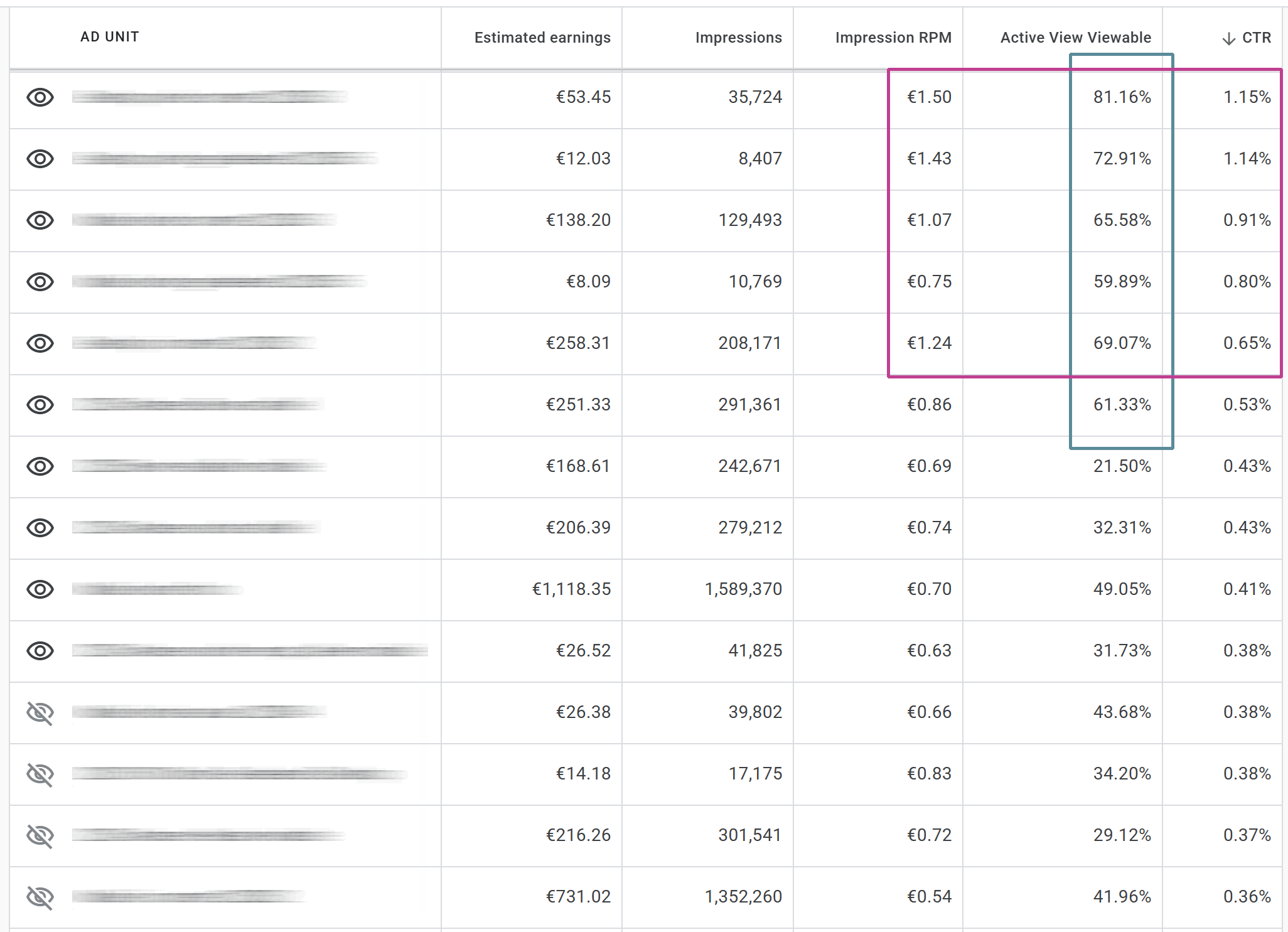Show the ad unit earning €26.38
This screenshot has width=1288, height=932.
40,712
